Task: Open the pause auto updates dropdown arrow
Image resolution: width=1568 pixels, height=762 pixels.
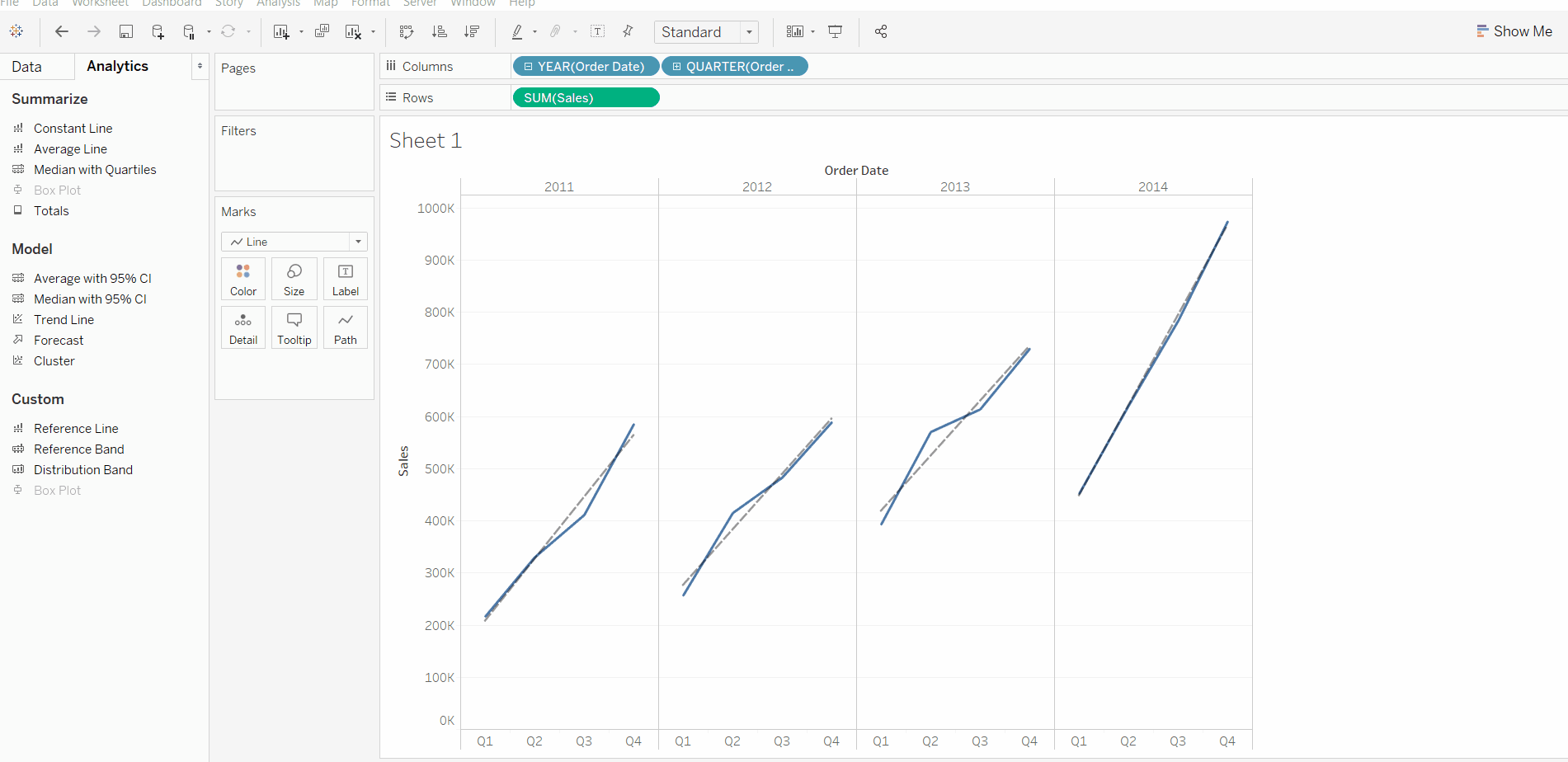Action: click(209, 32)
